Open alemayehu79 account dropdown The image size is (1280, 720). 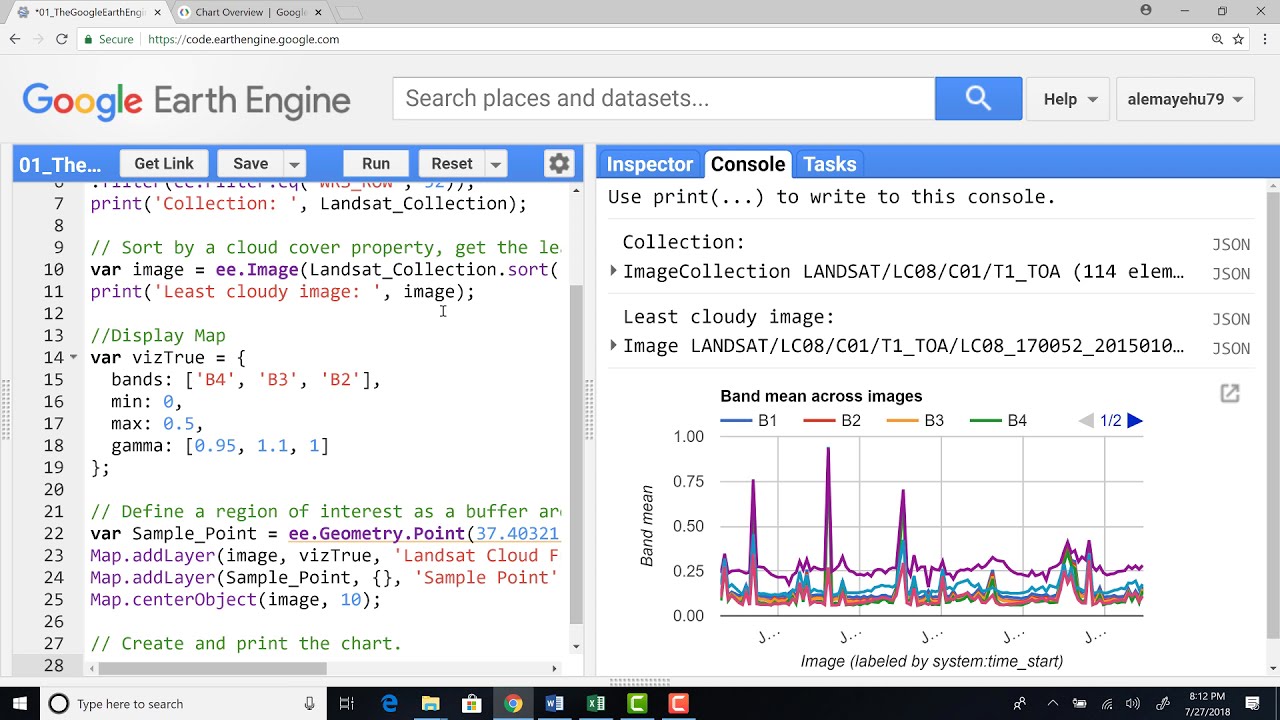pyautogui.click(x=1184, y=99)
